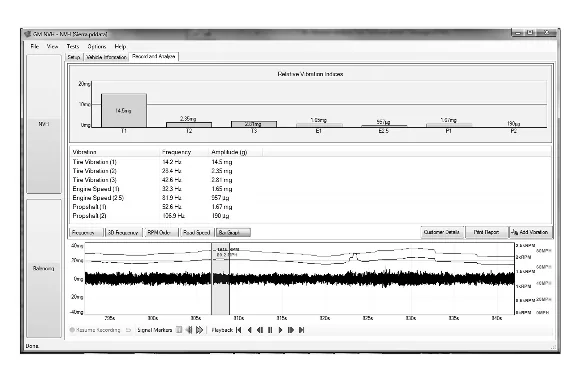The image size is (580, 381).
Task: Click the T2 bar in the bar graph
Action: point(189,125)
